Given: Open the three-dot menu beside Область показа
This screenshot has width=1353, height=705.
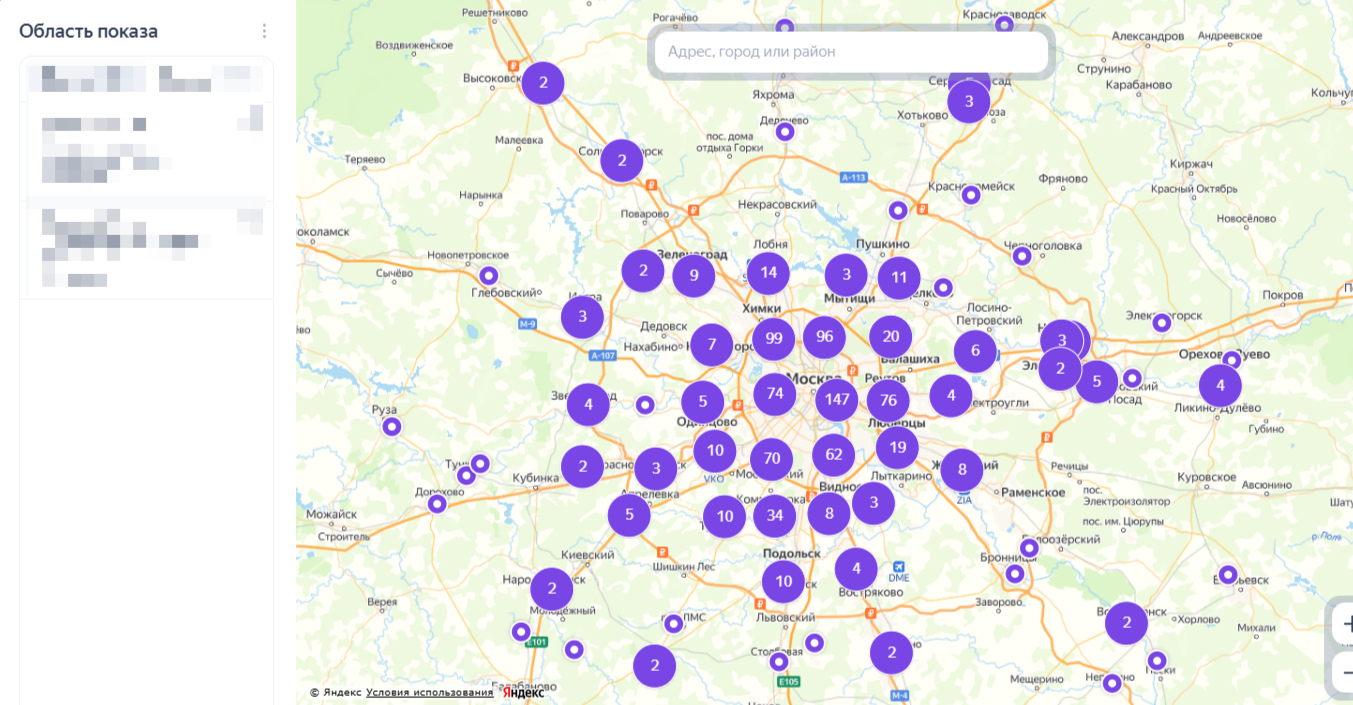Looking at the screenshot, I should pos(264,31).
